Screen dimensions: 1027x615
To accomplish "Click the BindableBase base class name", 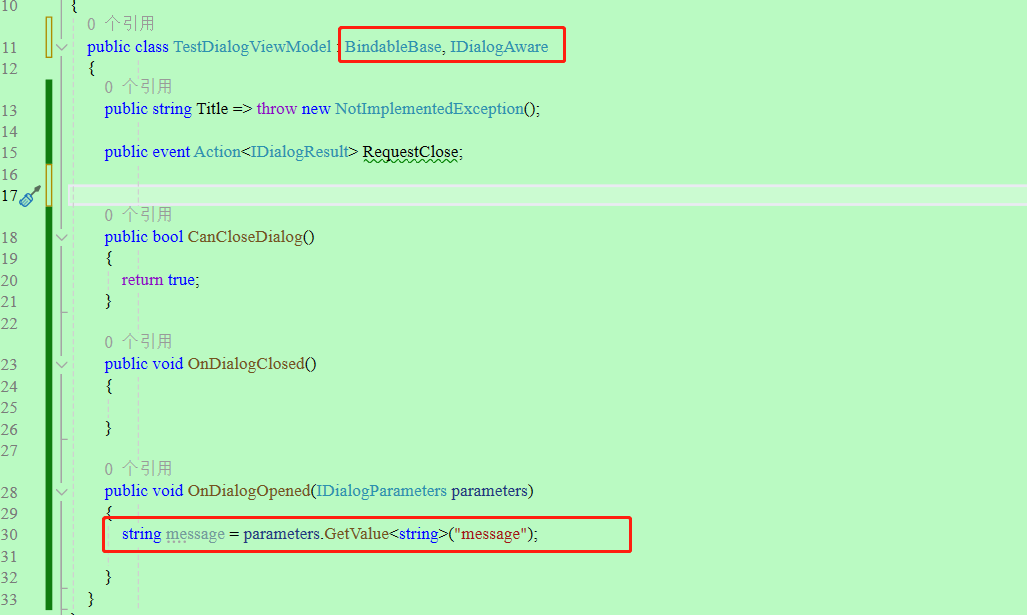I will tap(393, 47).
